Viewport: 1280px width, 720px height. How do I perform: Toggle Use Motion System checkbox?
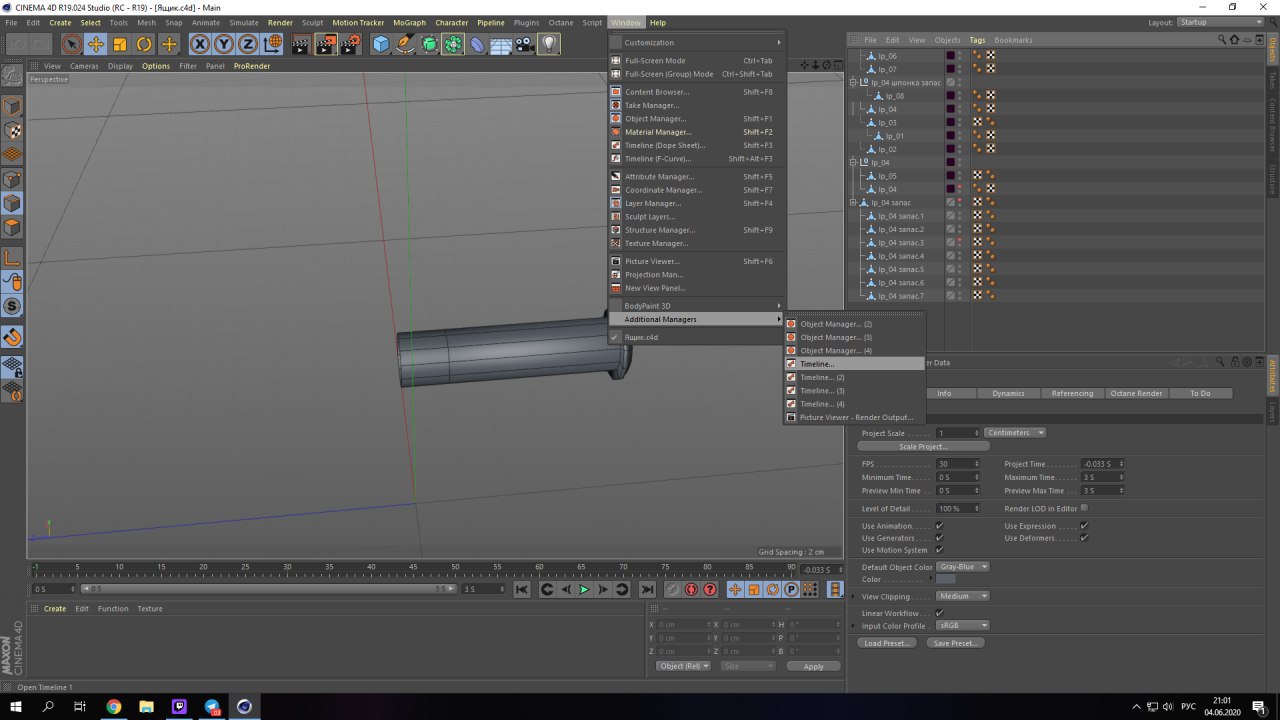click(939, 550)
